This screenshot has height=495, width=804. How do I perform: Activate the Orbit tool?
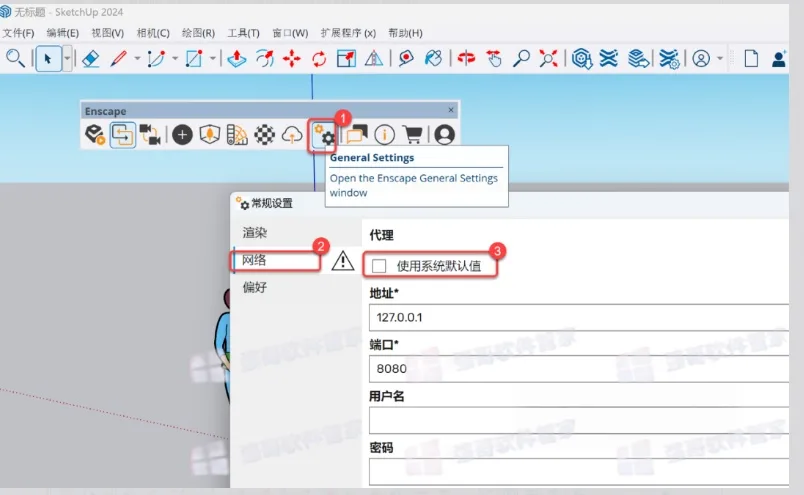pos(466,58)
